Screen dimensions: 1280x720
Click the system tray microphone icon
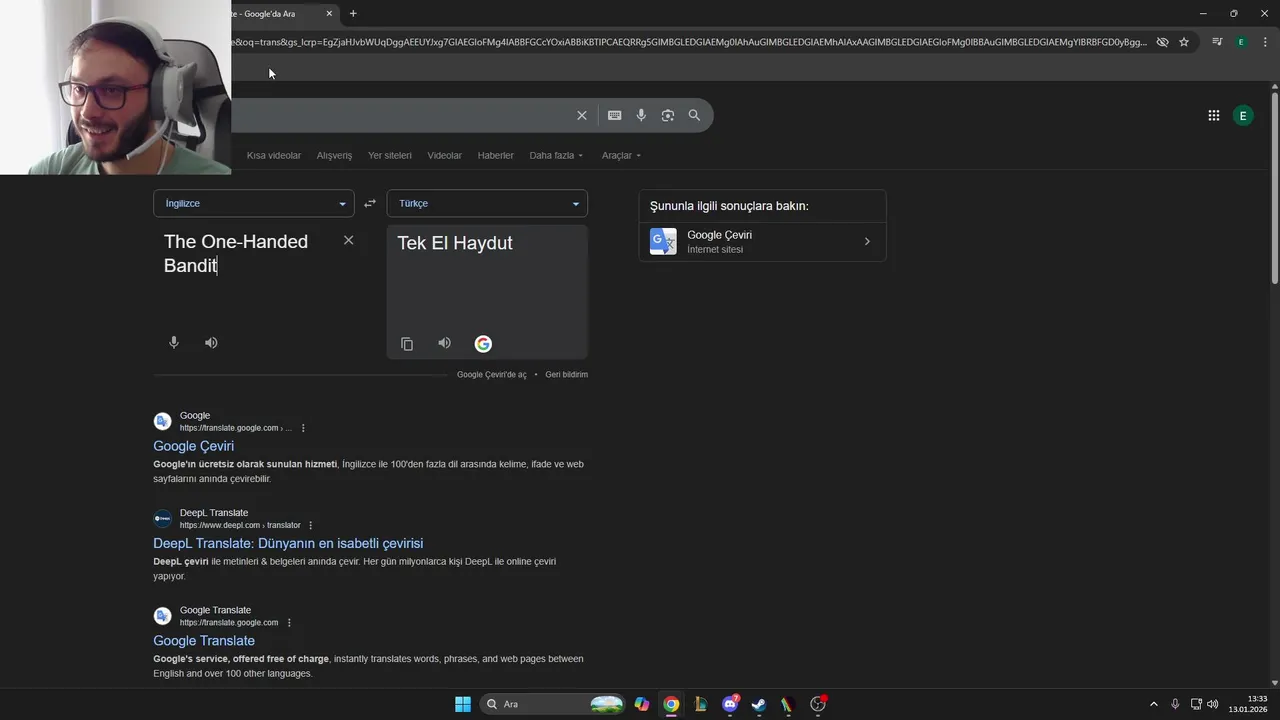pos(1175,704)
